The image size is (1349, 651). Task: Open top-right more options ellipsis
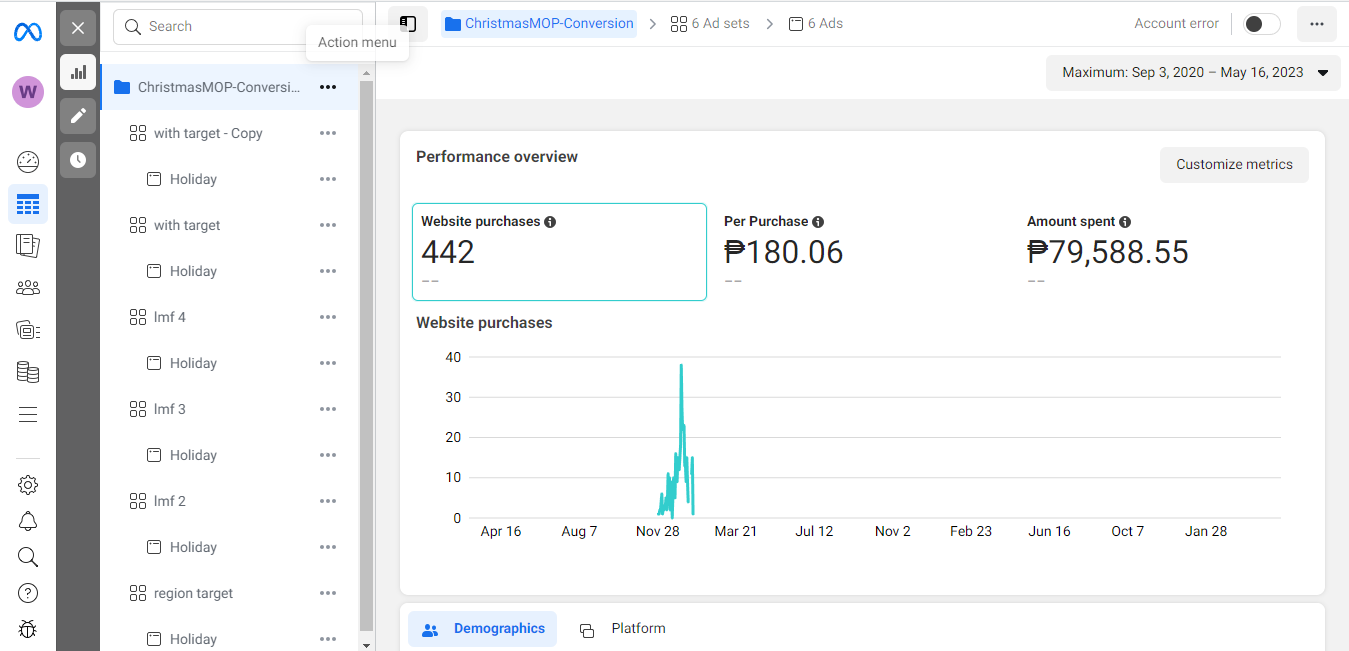[1317, 24]
